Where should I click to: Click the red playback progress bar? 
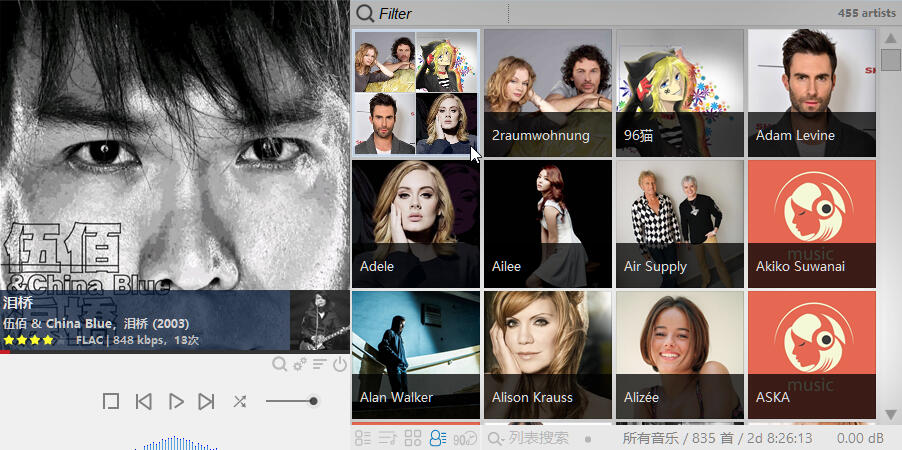(5, 352)
